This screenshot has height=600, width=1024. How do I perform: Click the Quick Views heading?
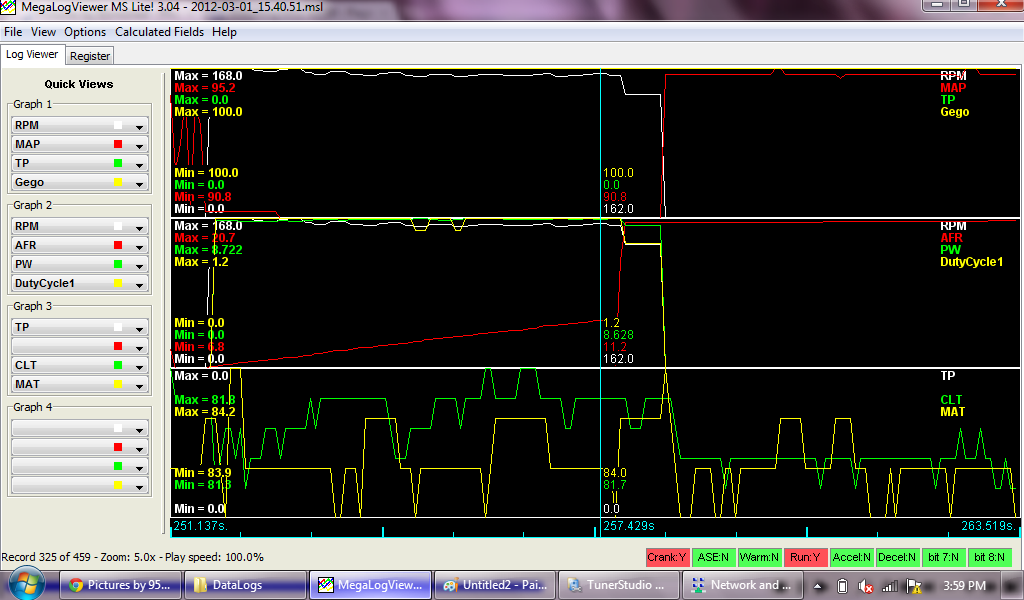coord(79,84)
